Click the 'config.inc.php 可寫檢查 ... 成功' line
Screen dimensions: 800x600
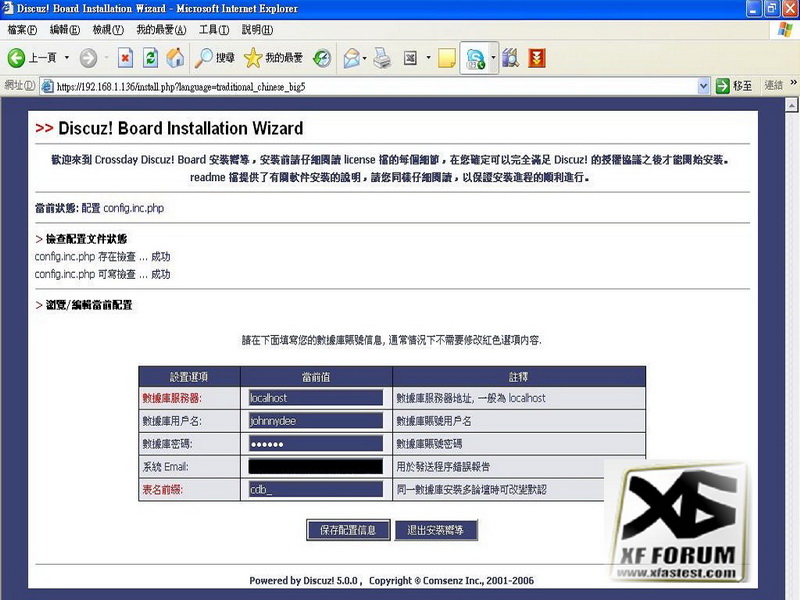click(x=103, y=274)
